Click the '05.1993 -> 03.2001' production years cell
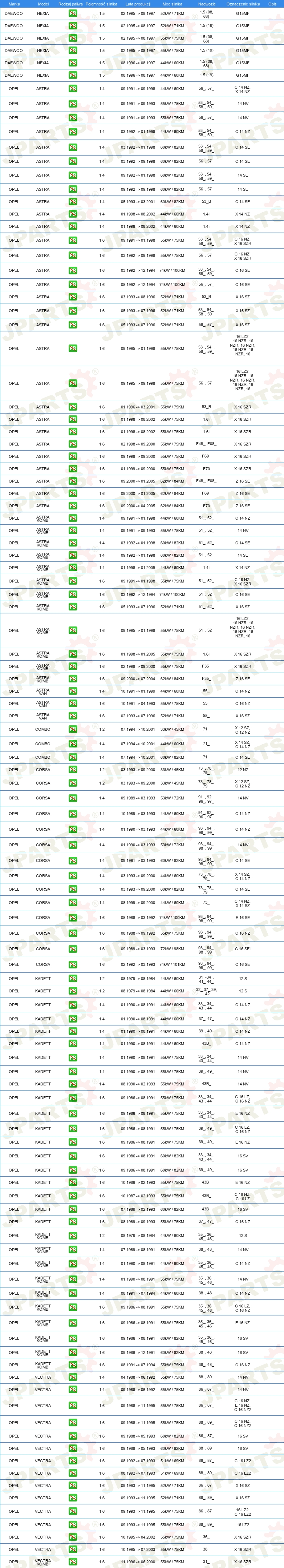The width and height of the screenshot is (284, 1568). tap(137, 201)
